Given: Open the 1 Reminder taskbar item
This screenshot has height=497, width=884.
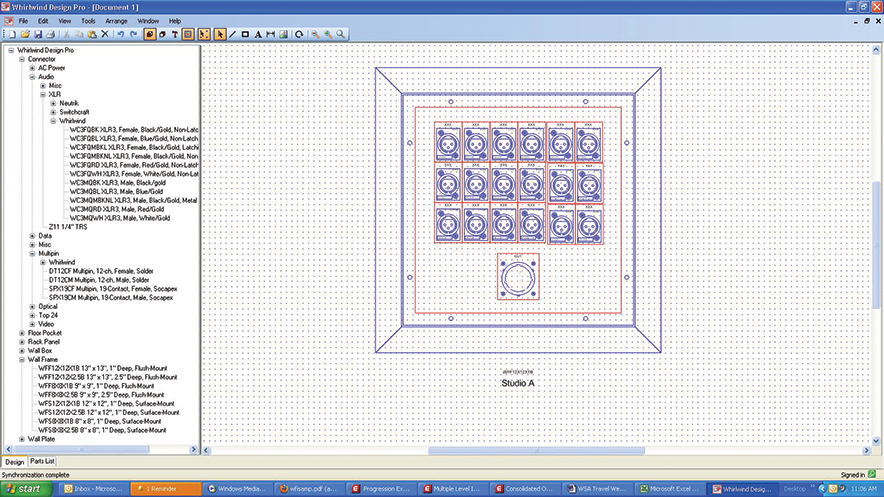Looking at the screenshot, I should [166, 489].
